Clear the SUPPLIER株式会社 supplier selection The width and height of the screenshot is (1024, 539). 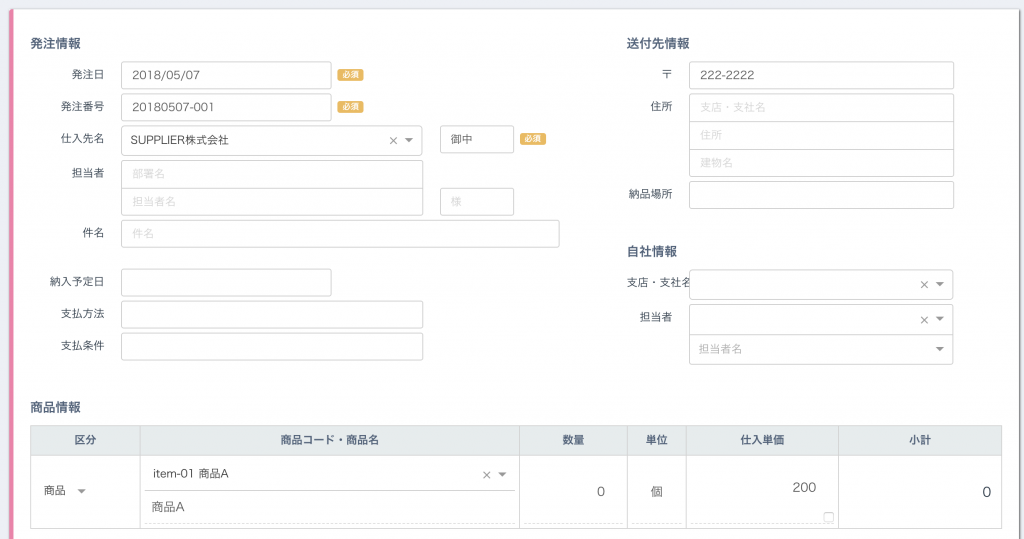point(393,140)
